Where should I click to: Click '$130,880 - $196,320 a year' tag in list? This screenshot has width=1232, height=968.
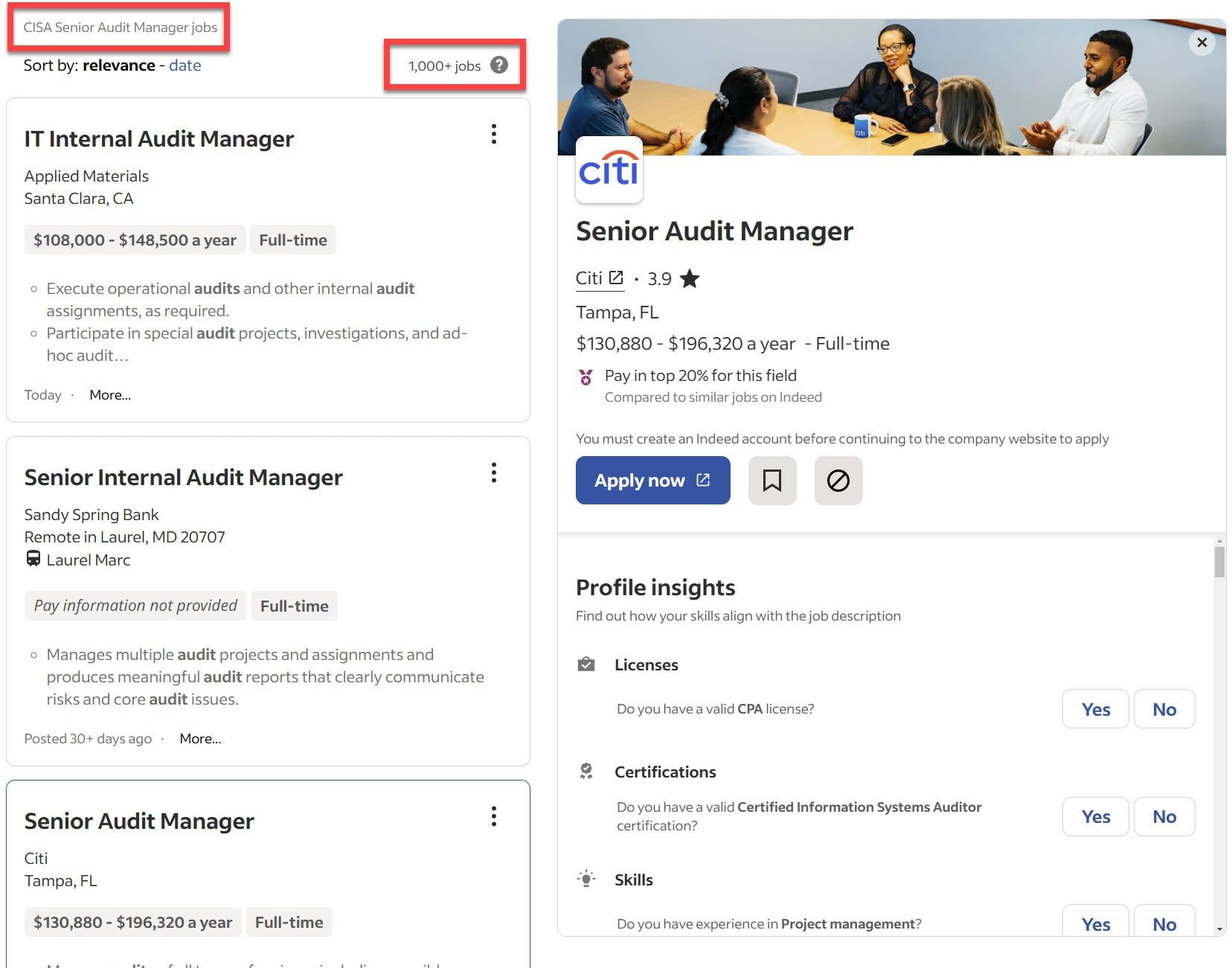pos(132,922)
